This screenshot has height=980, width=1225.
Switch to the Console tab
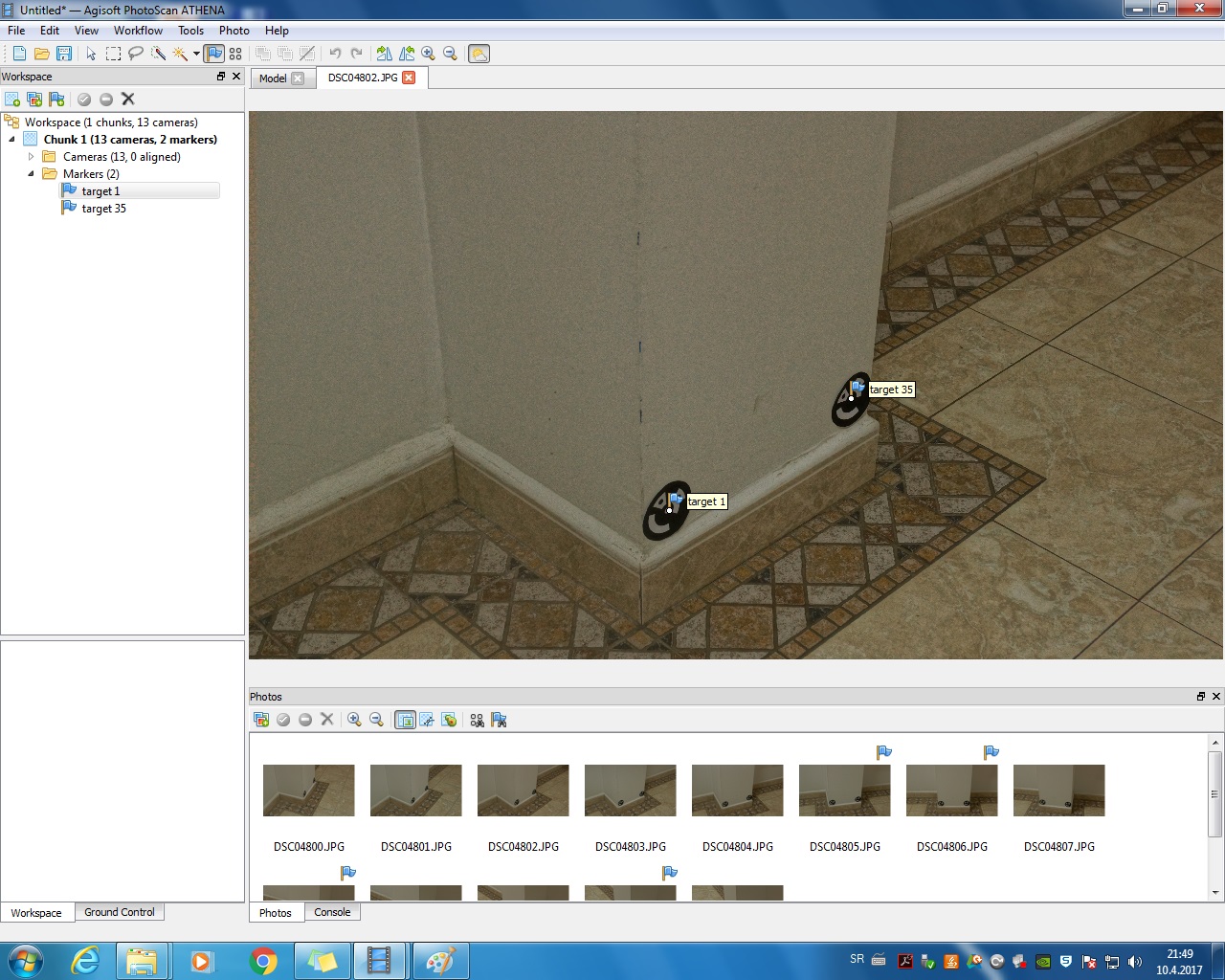click(x=332, y=912)
